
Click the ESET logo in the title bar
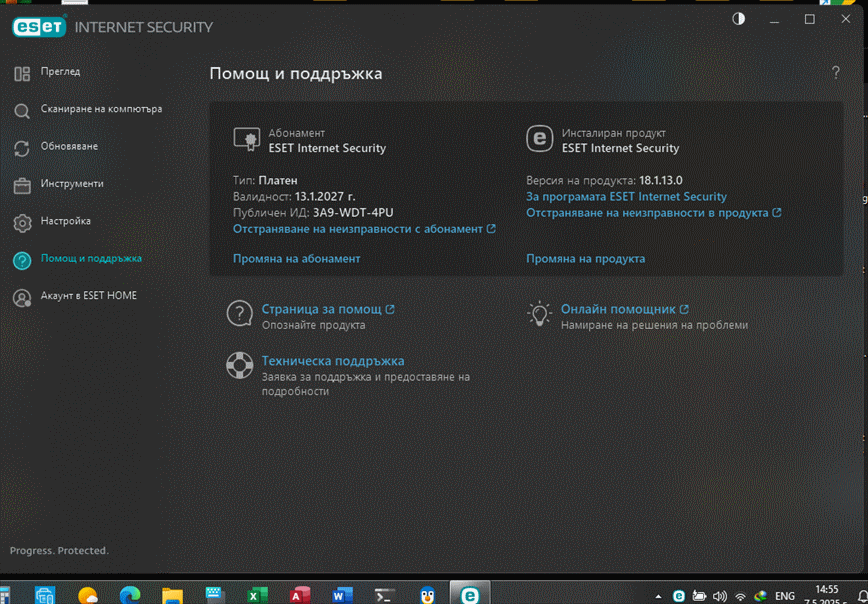coord(39,26)
